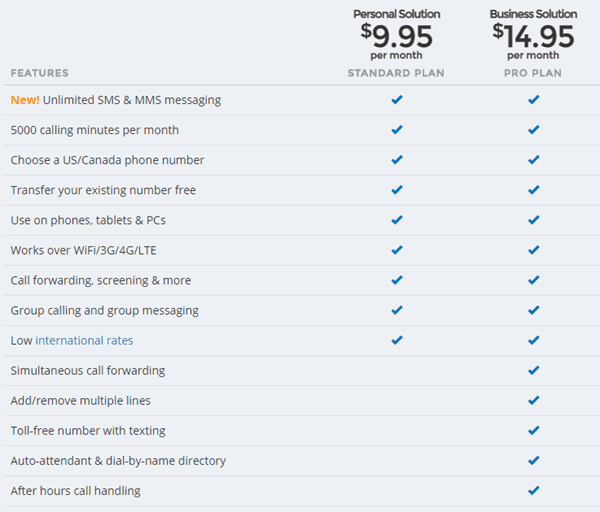Click Pro checkmark for Toll-free number with texting
Image resolution: width=600 pixels, height=512 pixels.
[533, 430]
